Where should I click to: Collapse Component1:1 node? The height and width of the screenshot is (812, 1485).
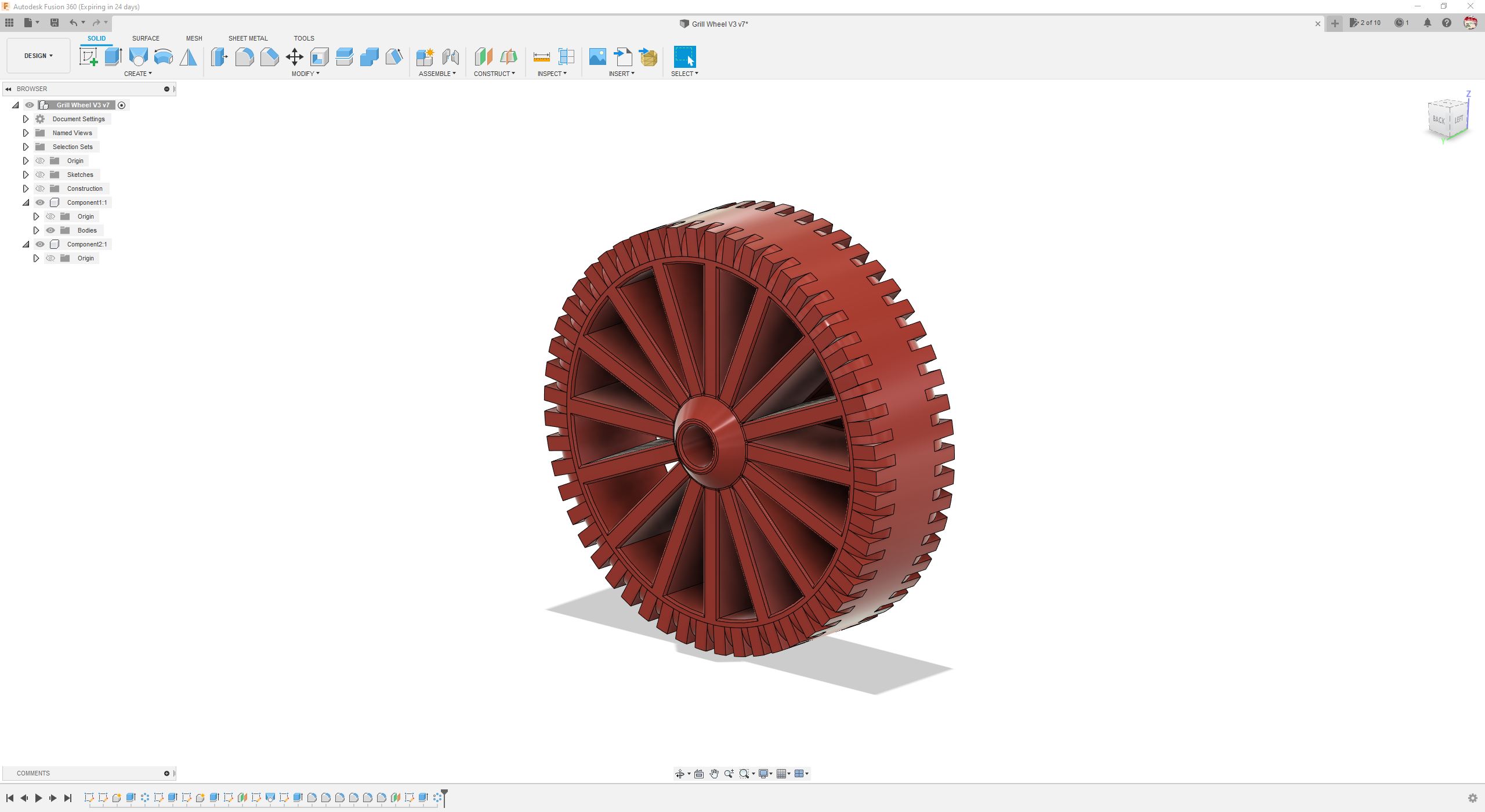tap(26, 202)
